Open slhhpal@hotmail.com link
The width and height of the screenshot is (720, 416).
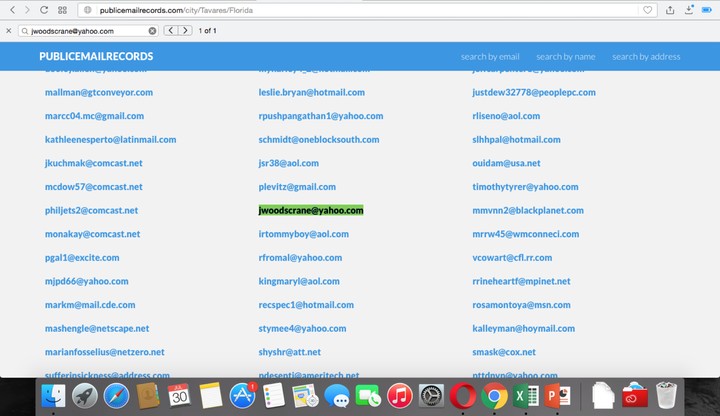[x=516, y=140]
